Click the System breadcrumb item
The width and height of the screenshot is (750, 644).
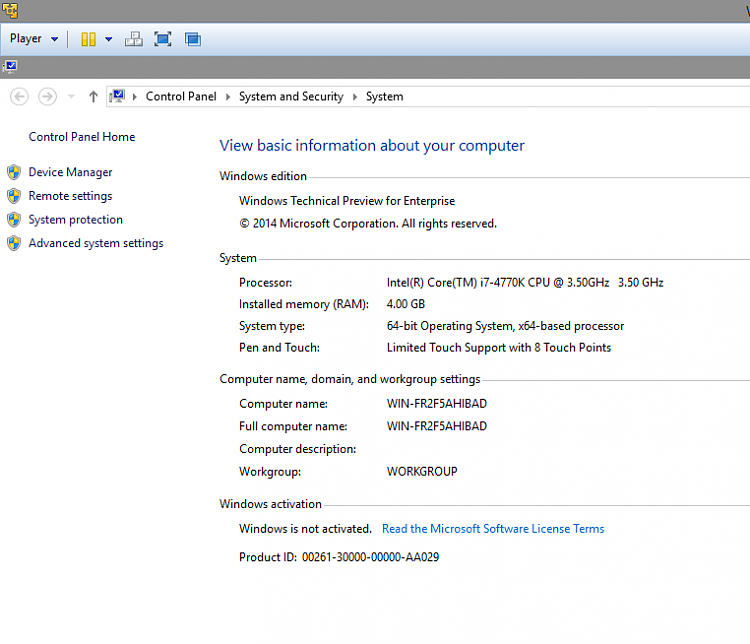point(385,97)
